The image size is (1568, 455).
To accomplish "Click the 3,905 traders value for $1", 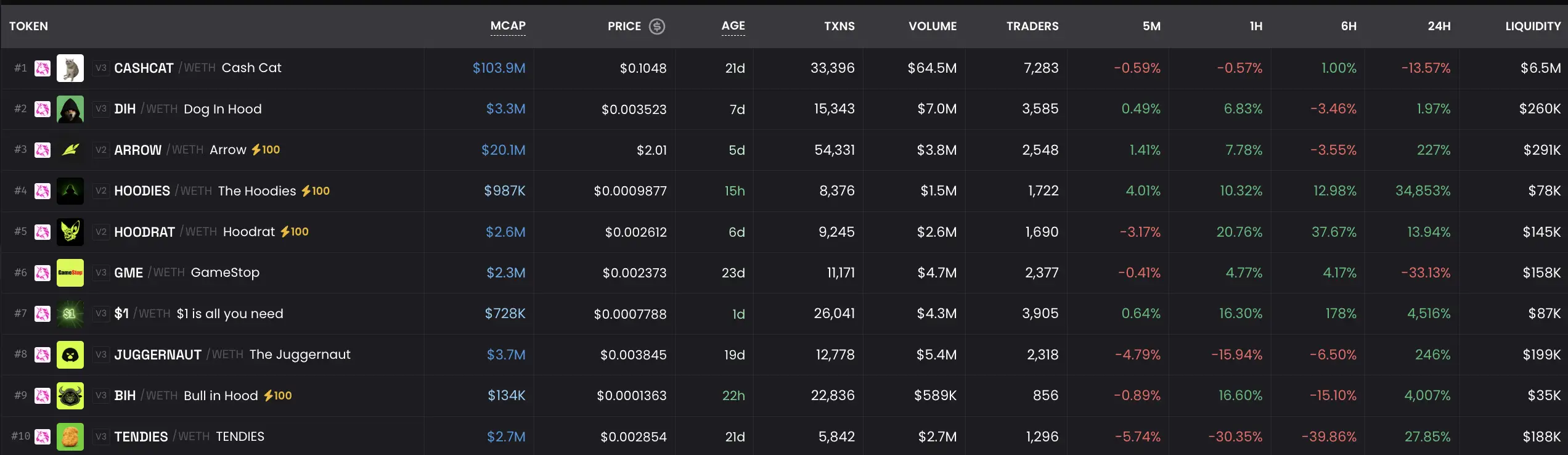I will click(1040, 314).
